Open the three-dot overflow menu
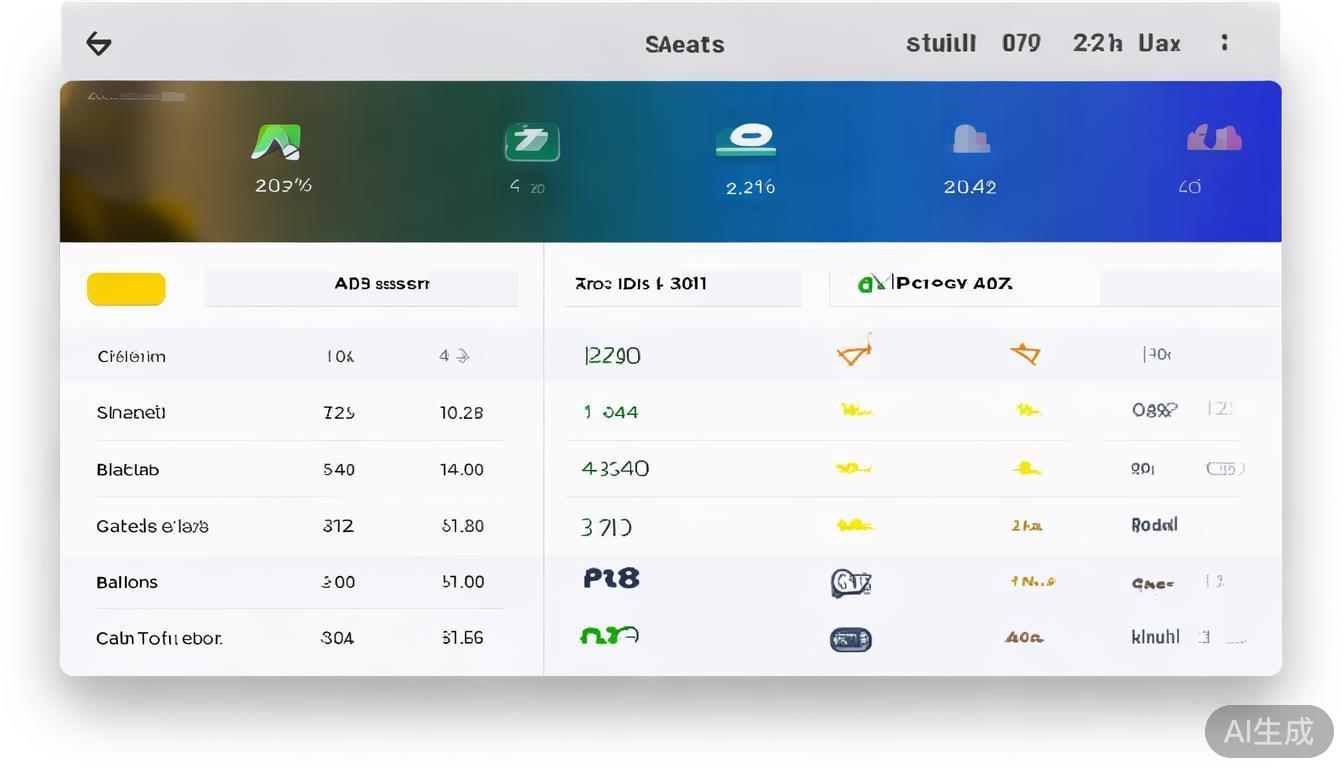Screen dimensions: 1344x768 (x=1224, y=43)
